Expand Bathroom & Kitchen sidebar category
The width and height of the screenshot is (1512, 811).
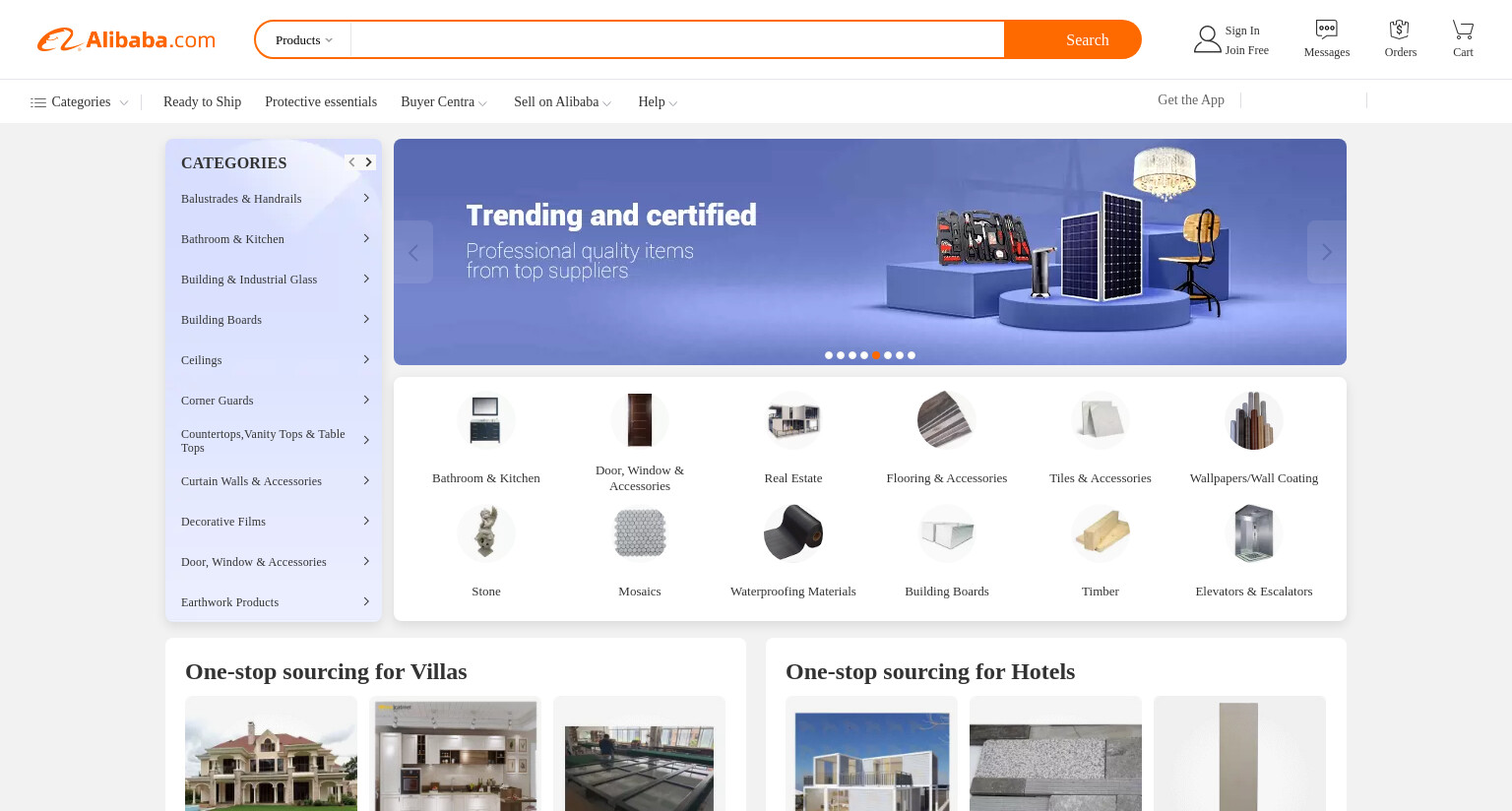[x=274, y=239]
